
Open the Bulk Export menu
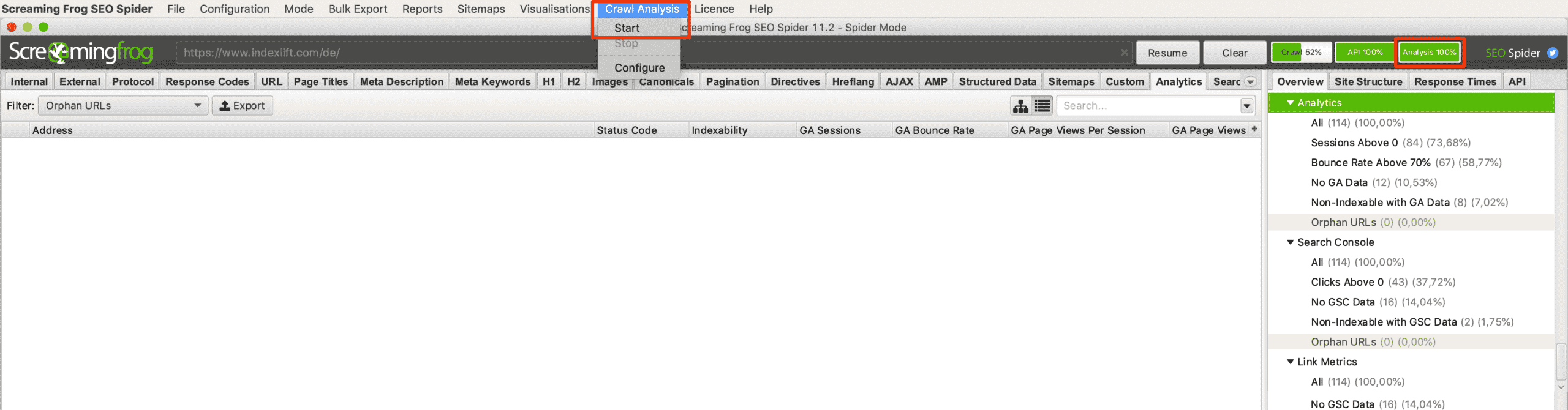tap(358, 9)
